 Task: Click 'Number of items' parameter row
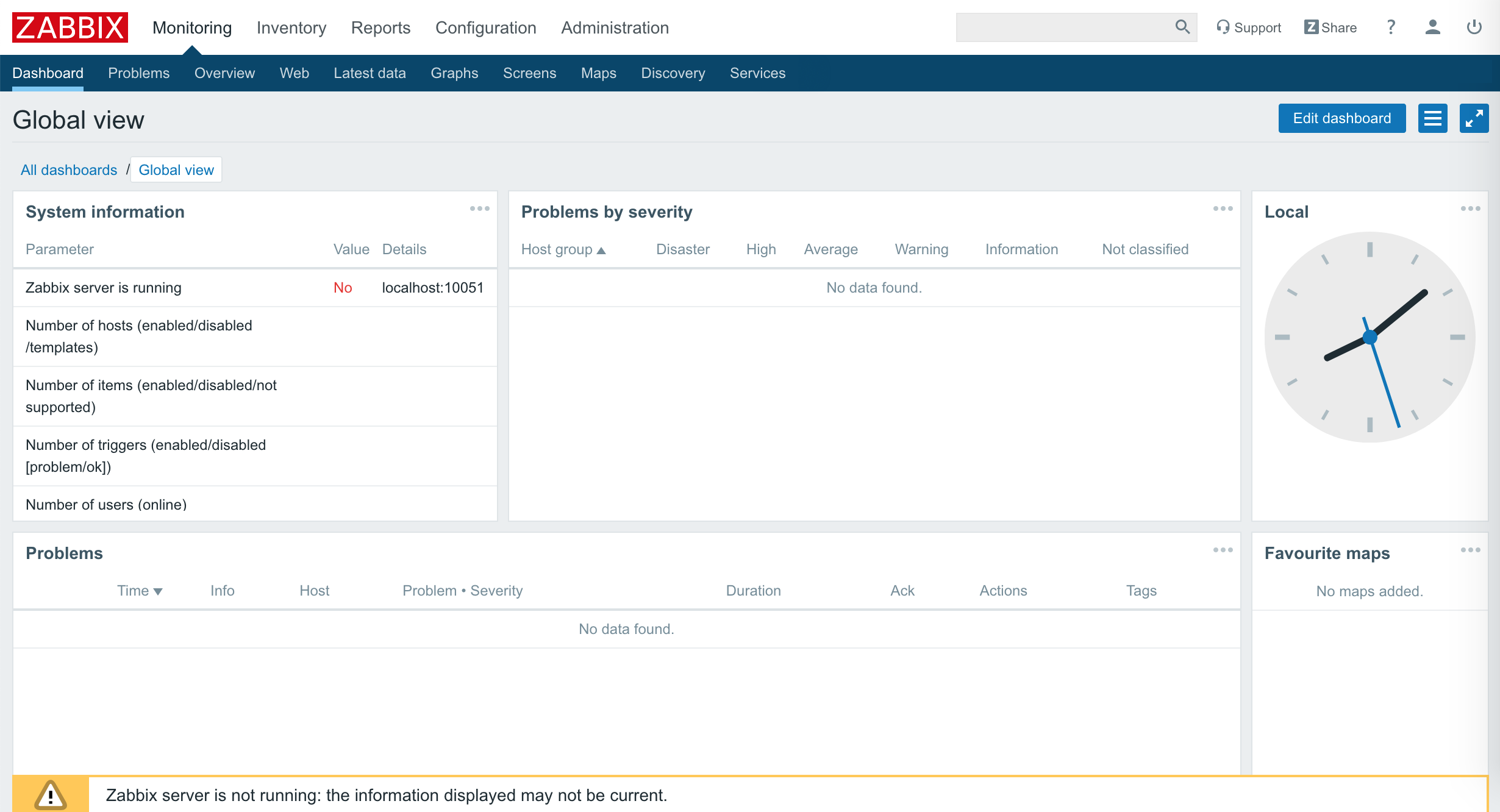[255, 396]
